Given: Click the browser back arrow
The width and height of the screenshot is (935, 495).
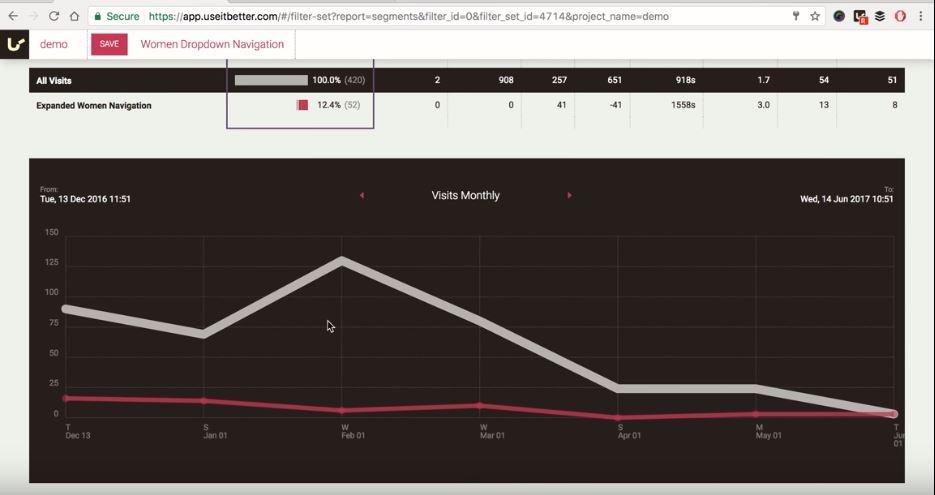Looking at the screenshot, I should coord(13,17).
